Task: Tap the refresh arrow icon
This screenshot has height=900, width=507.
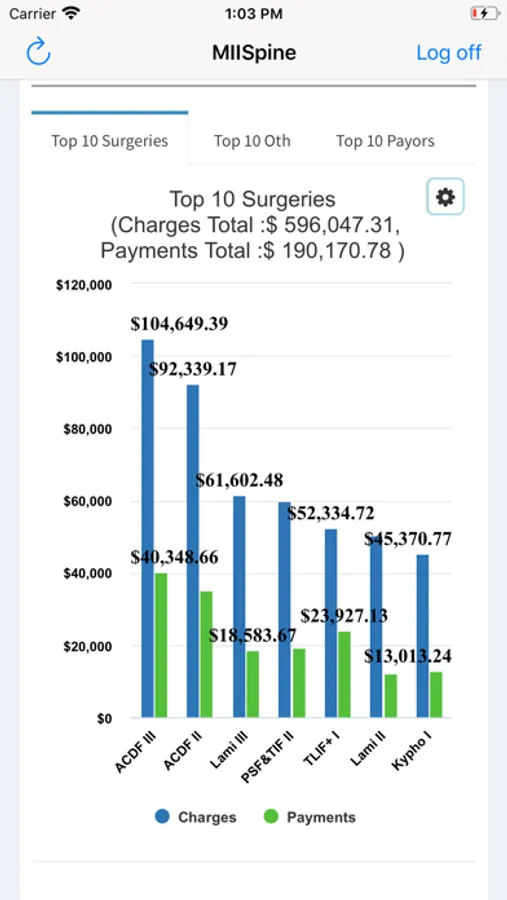Action: [39, 52]
